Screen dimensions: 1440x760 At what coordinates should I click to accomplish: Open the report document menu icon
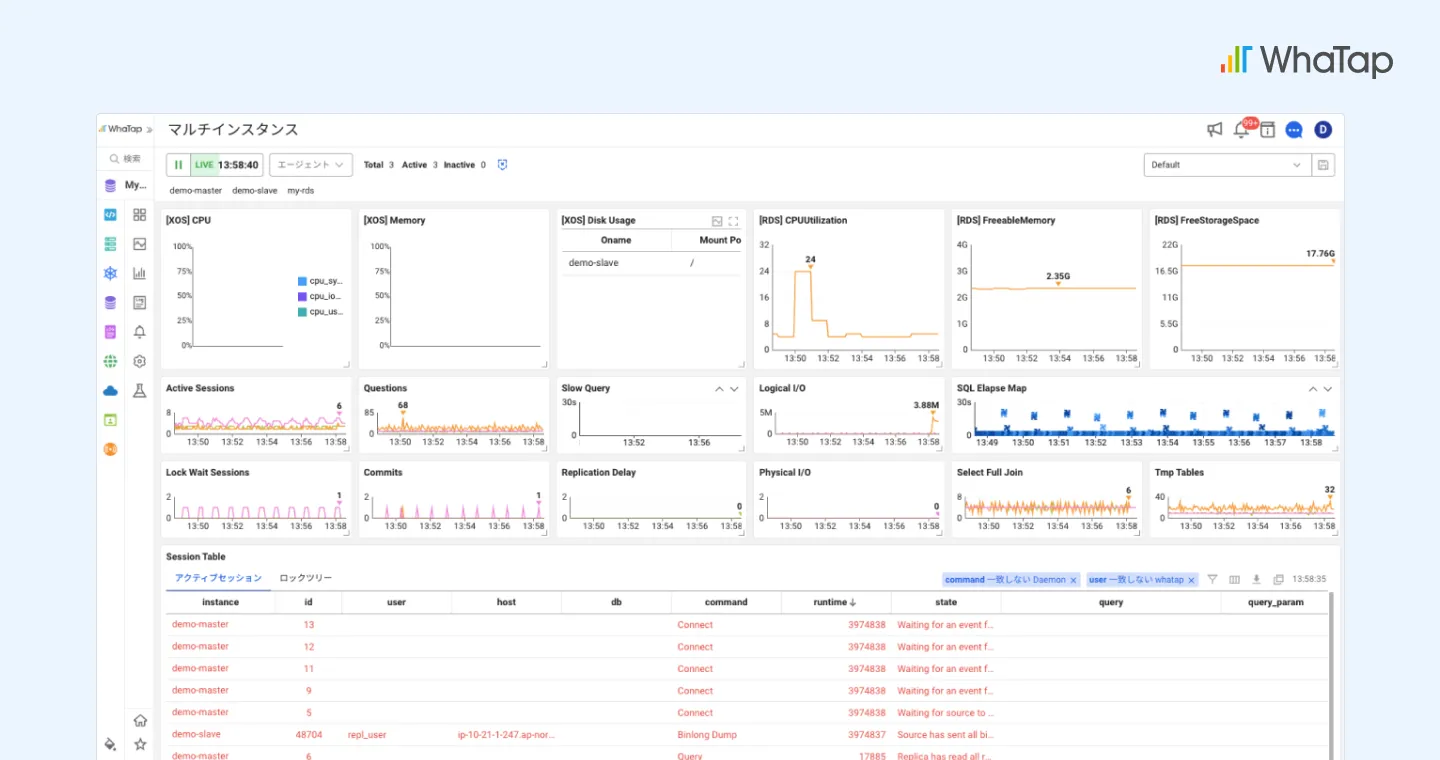140,302
